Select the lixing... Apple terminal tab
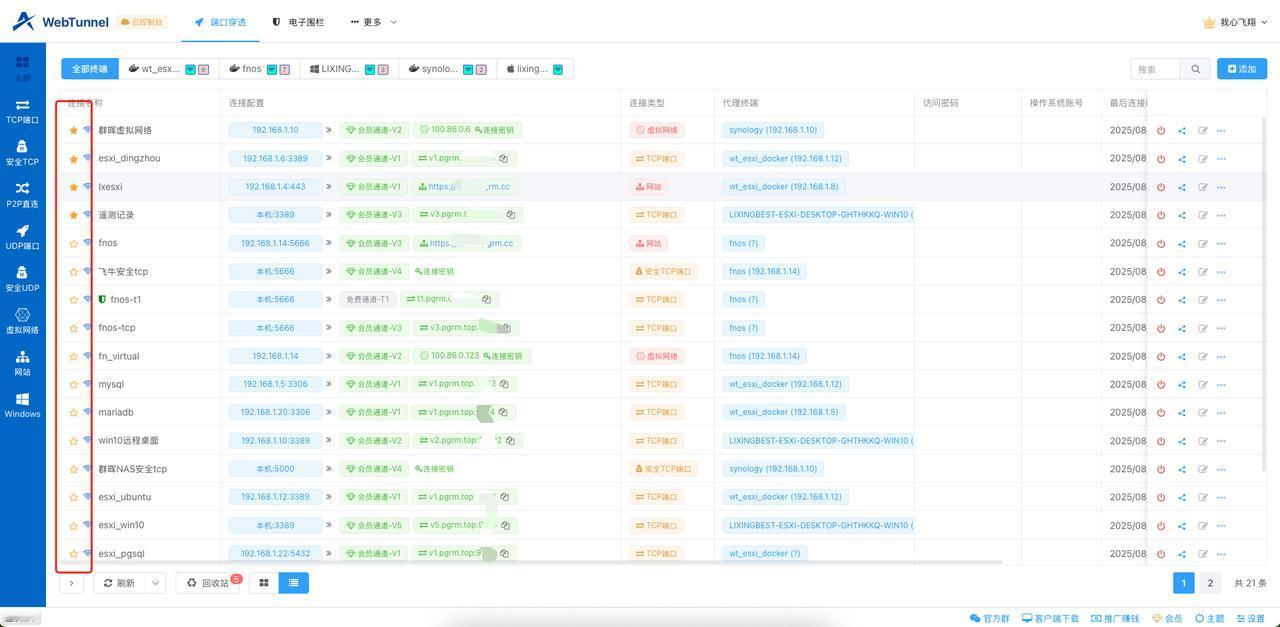Image resolution: width=1280 pixels, height=627 pixels. [x=534, y=69]
